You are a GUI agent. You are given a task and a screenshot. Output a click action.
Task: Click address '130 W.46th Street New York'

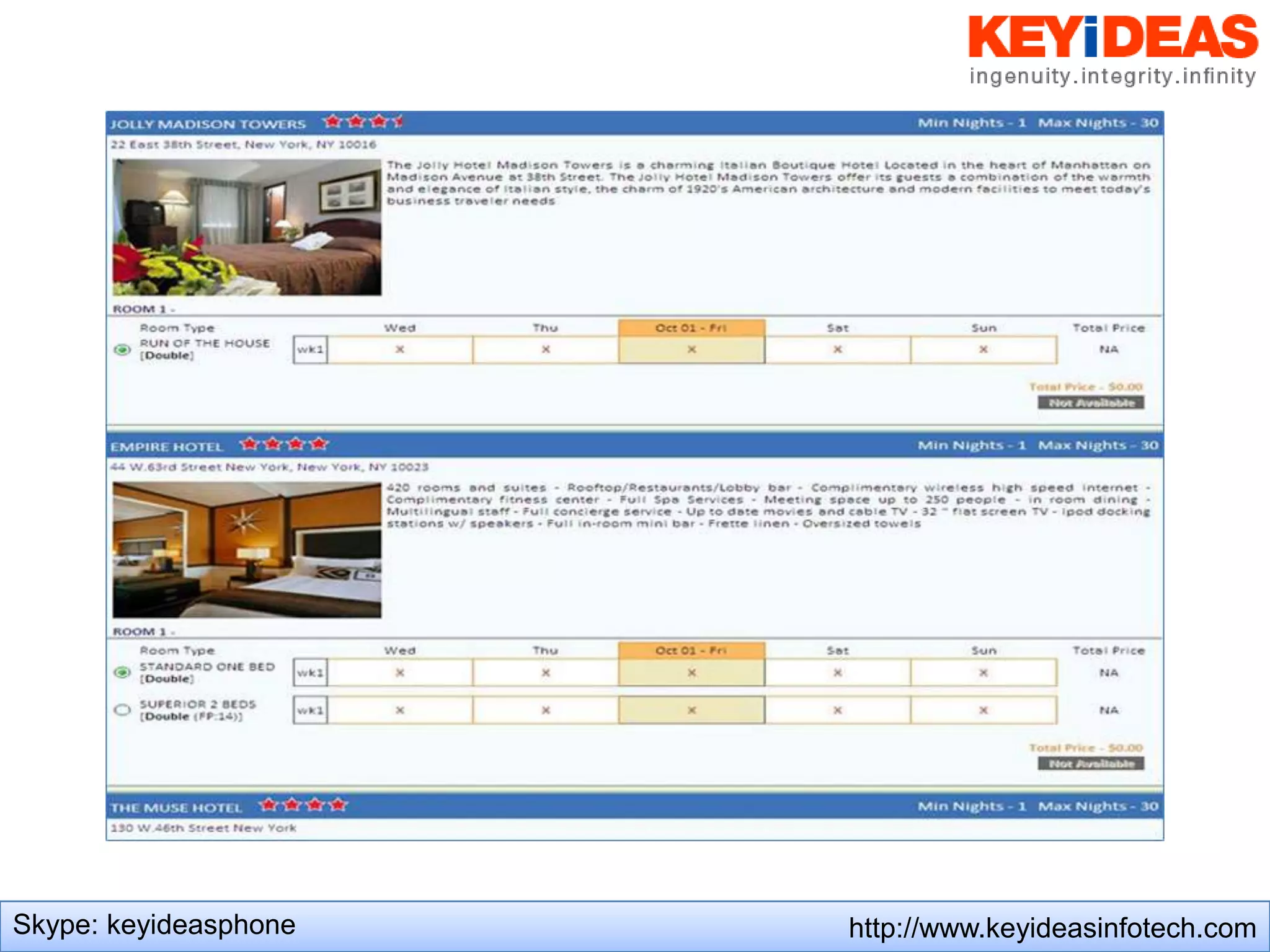(x=203, y=828)
